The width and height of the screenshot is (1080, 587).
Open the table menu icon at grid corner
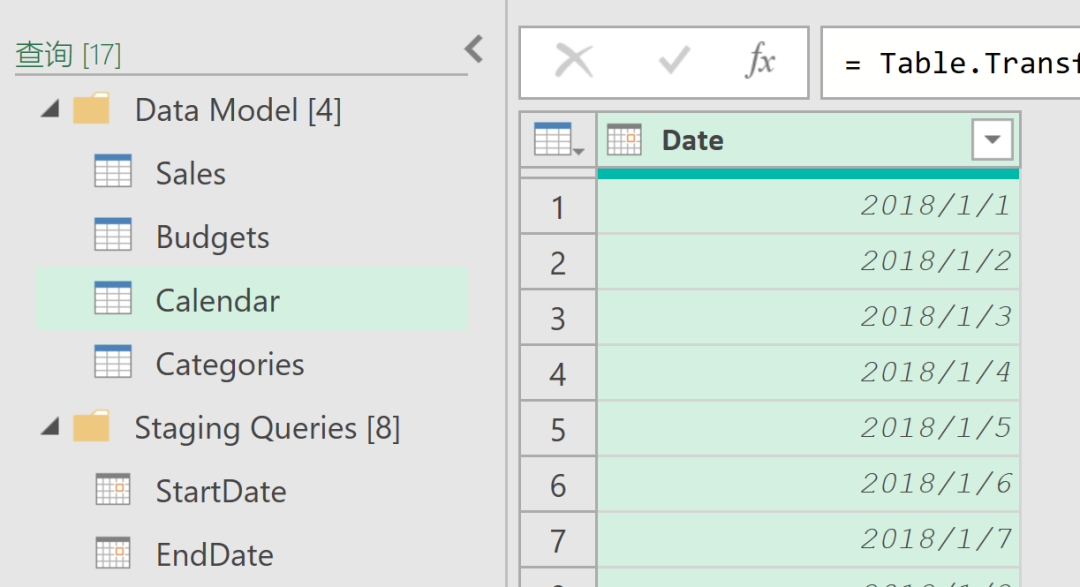click(558, 140)
